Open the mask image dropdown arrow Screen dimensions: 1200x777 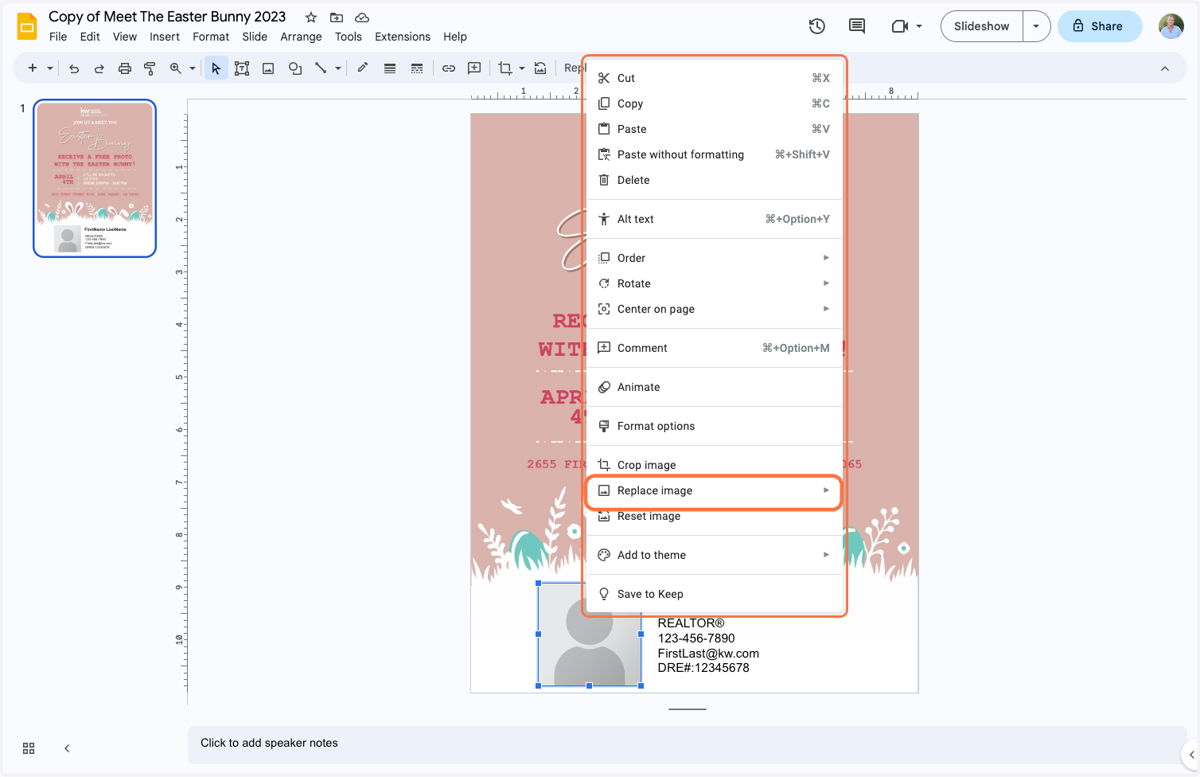[522, 68]
